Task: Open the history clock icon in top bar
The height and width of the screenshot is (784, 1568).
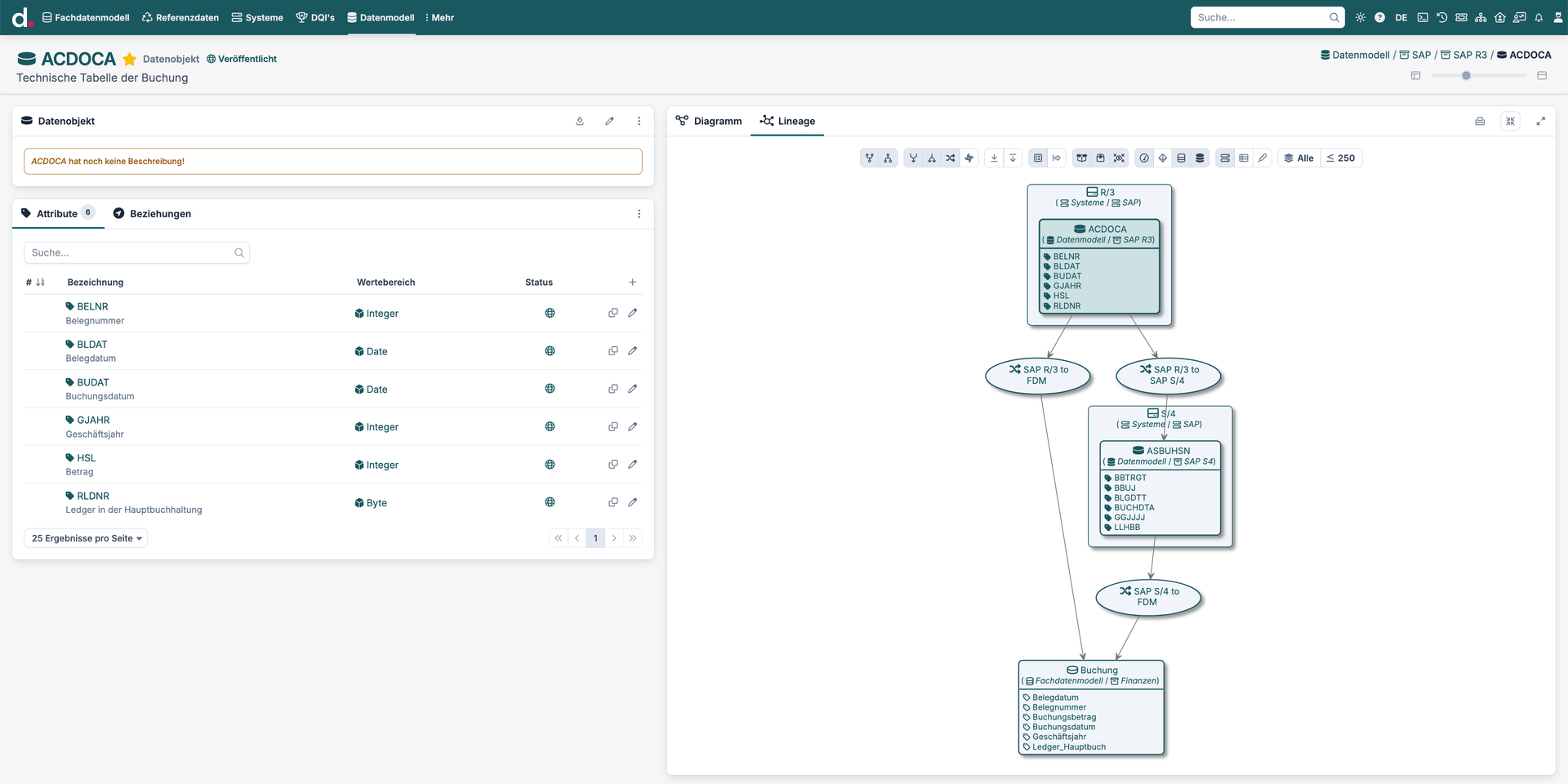Action: [x=1442, y=17]
